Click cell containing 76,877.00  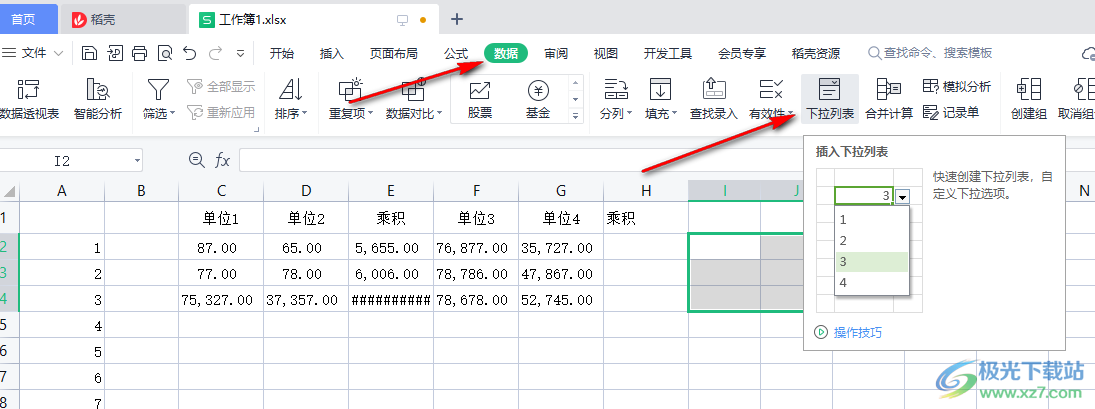pyautogui.click(x=476, y=247)
